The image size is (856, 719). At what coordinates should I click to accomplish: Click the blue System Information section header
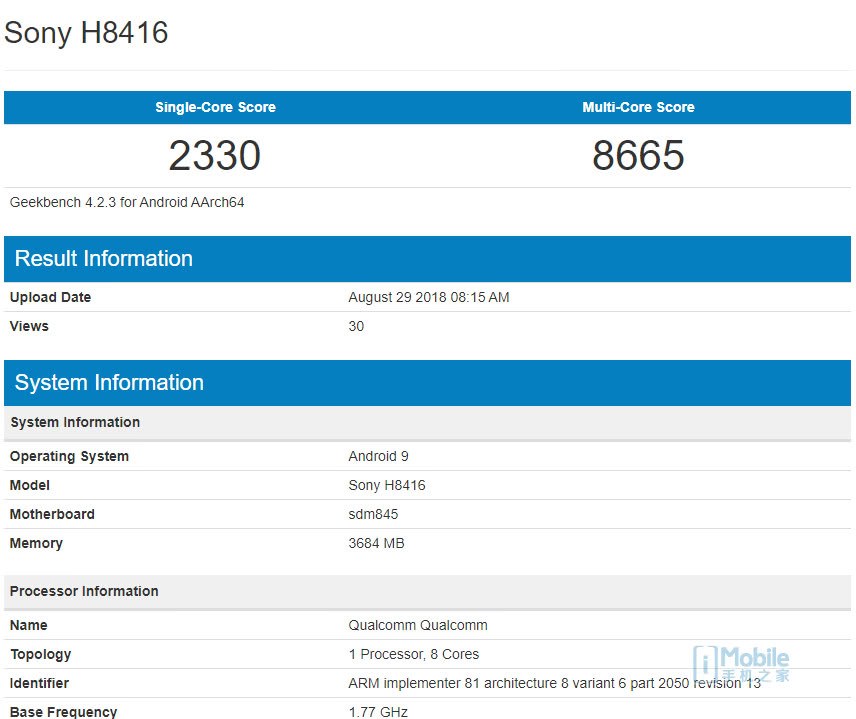(109, 383)
